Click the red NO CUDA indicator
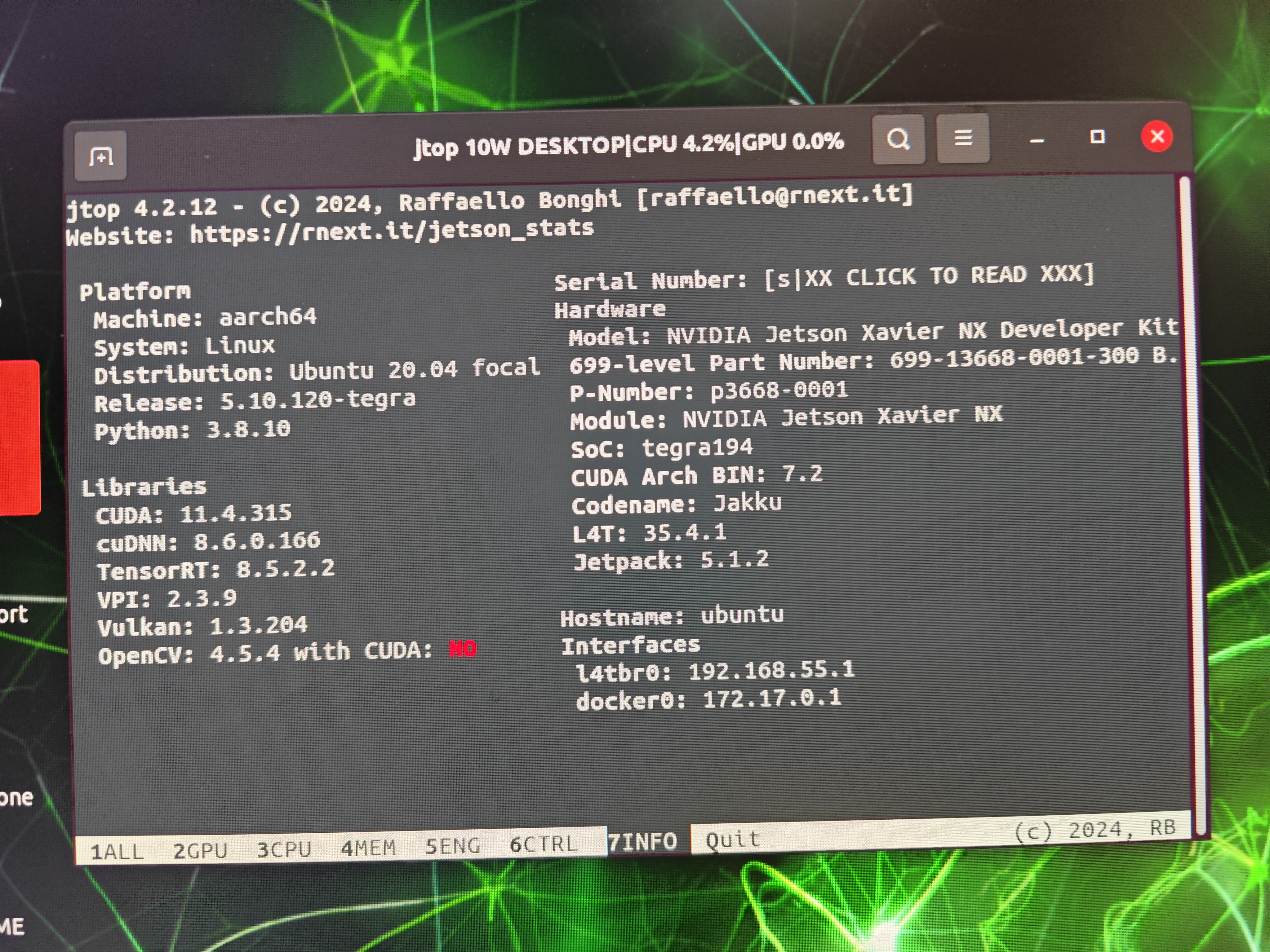 point(462,649)
